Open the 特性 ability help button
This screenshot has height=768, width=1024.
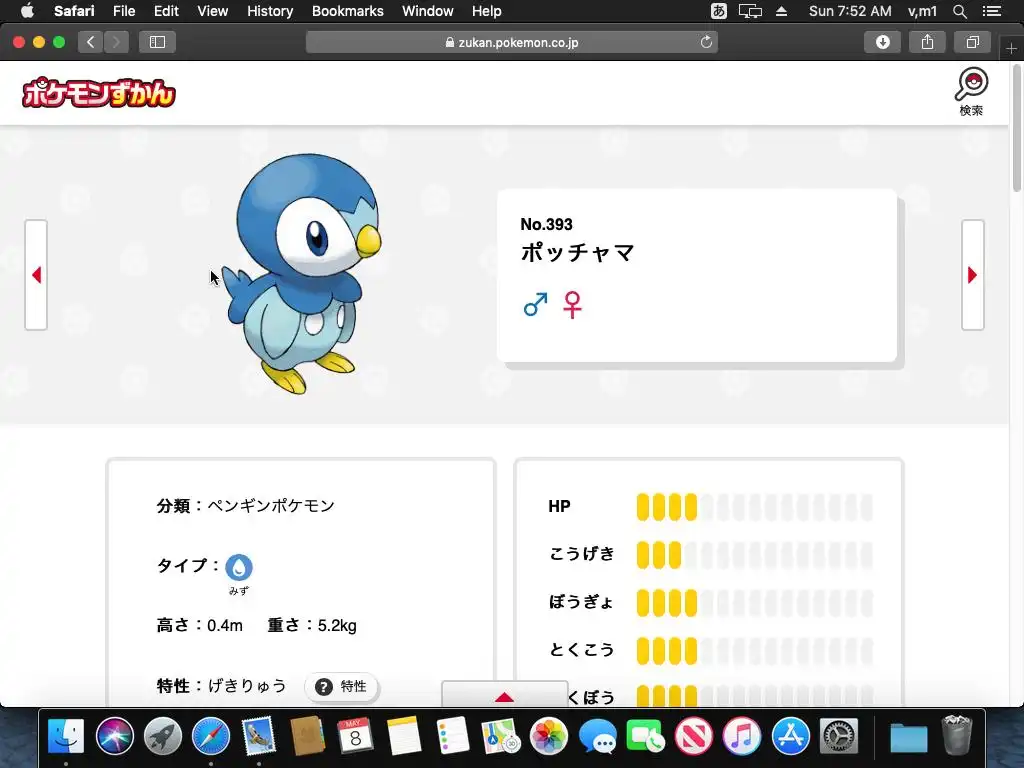341,686
